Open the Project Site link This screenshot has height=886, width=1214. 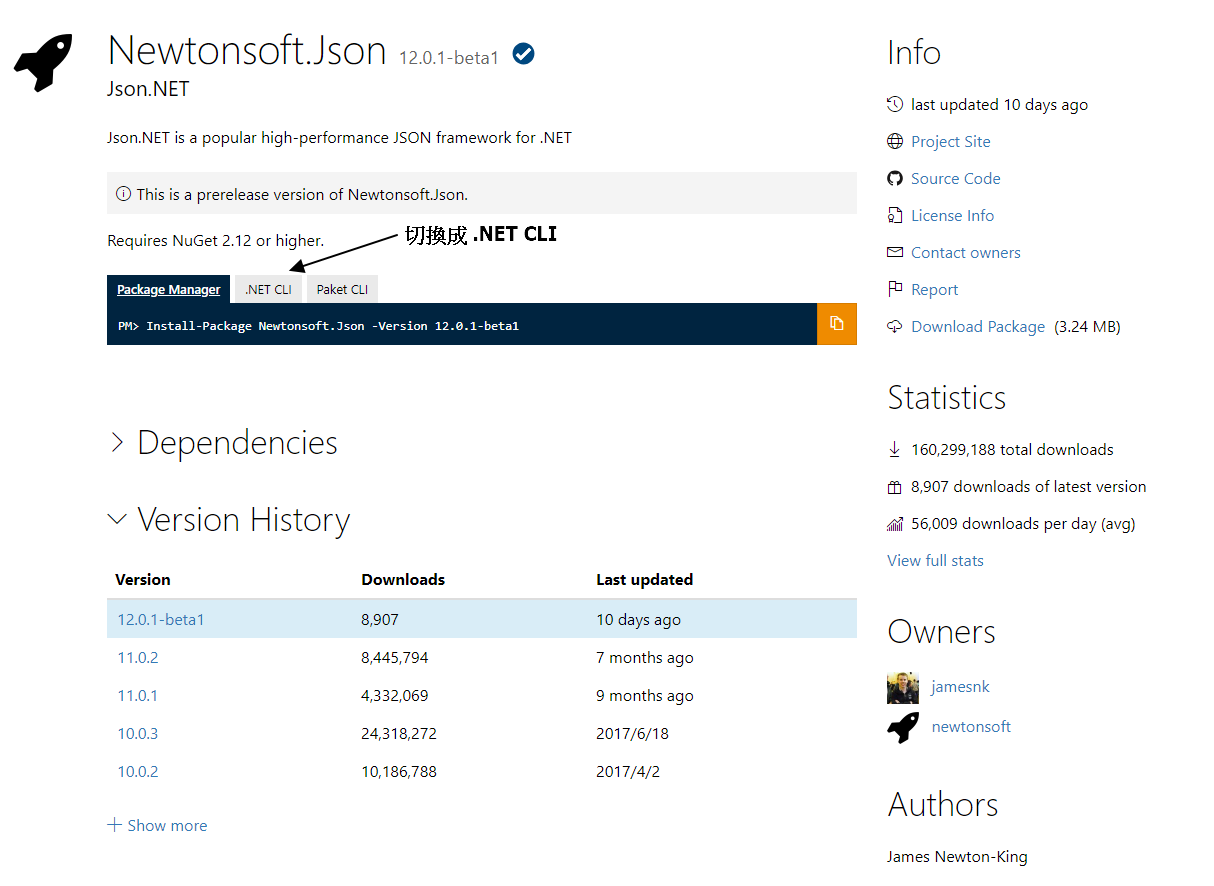click(x=951, y=141)
